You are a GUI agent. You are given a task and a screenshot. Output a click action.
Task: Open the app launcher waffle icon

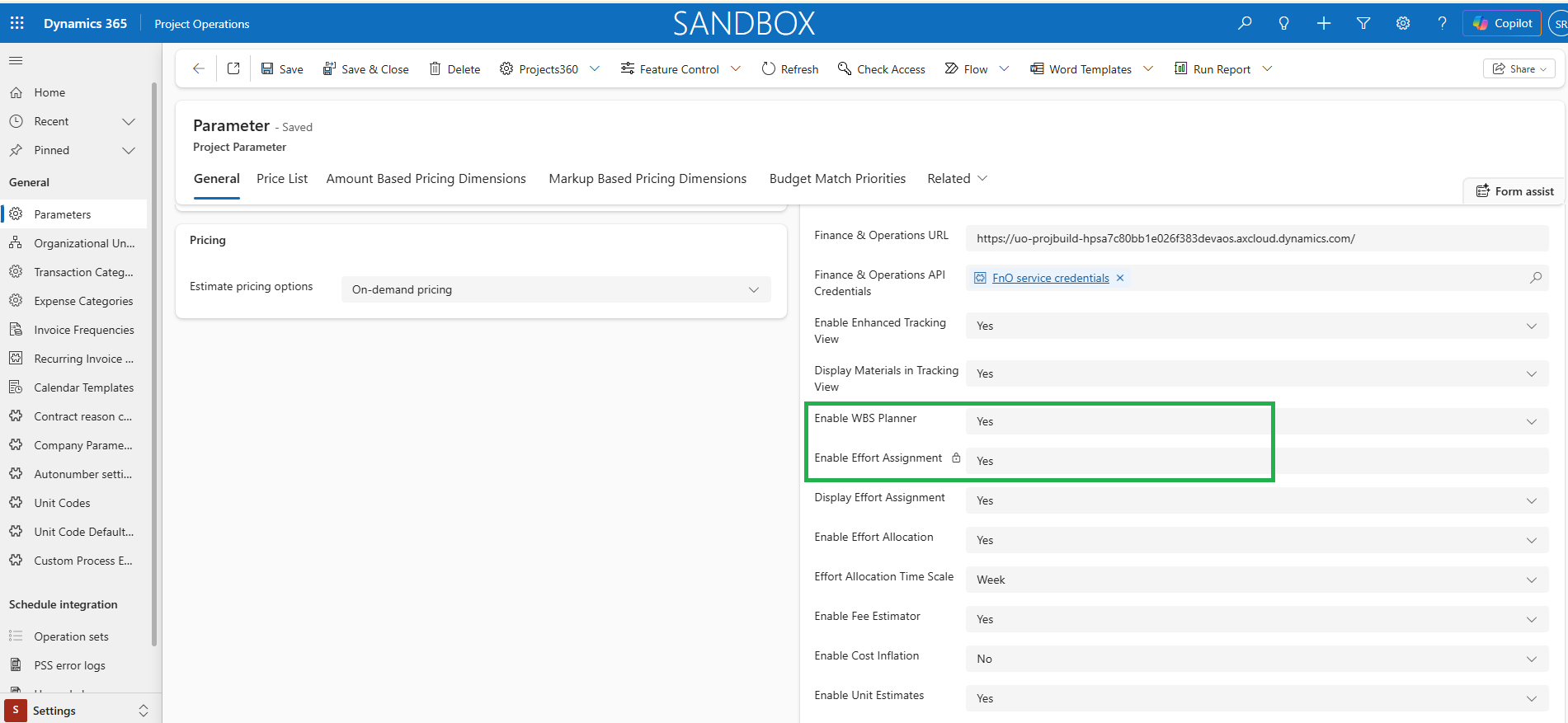[x=17, y=23]
